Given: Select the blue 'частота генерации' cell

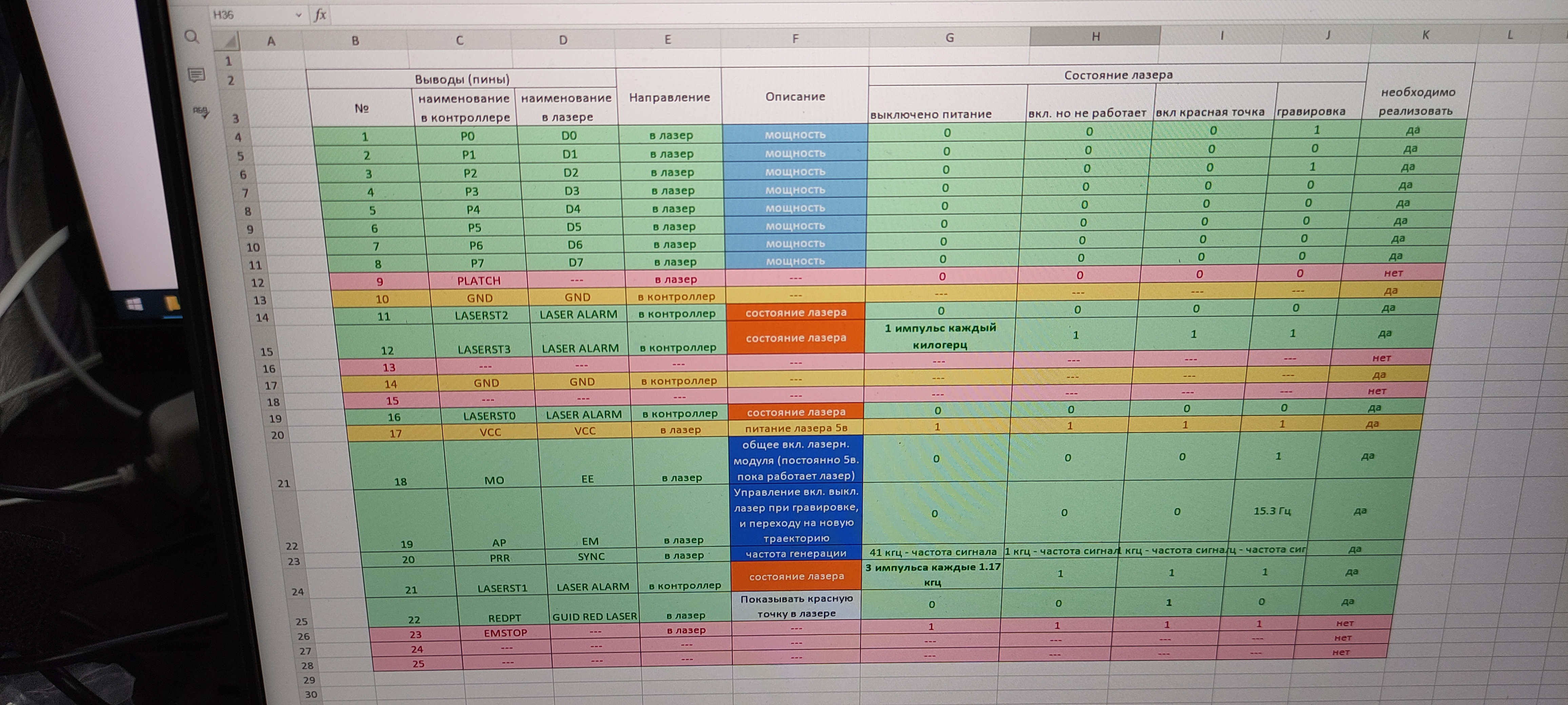Looking at the screenshot, I should (796, 553).
